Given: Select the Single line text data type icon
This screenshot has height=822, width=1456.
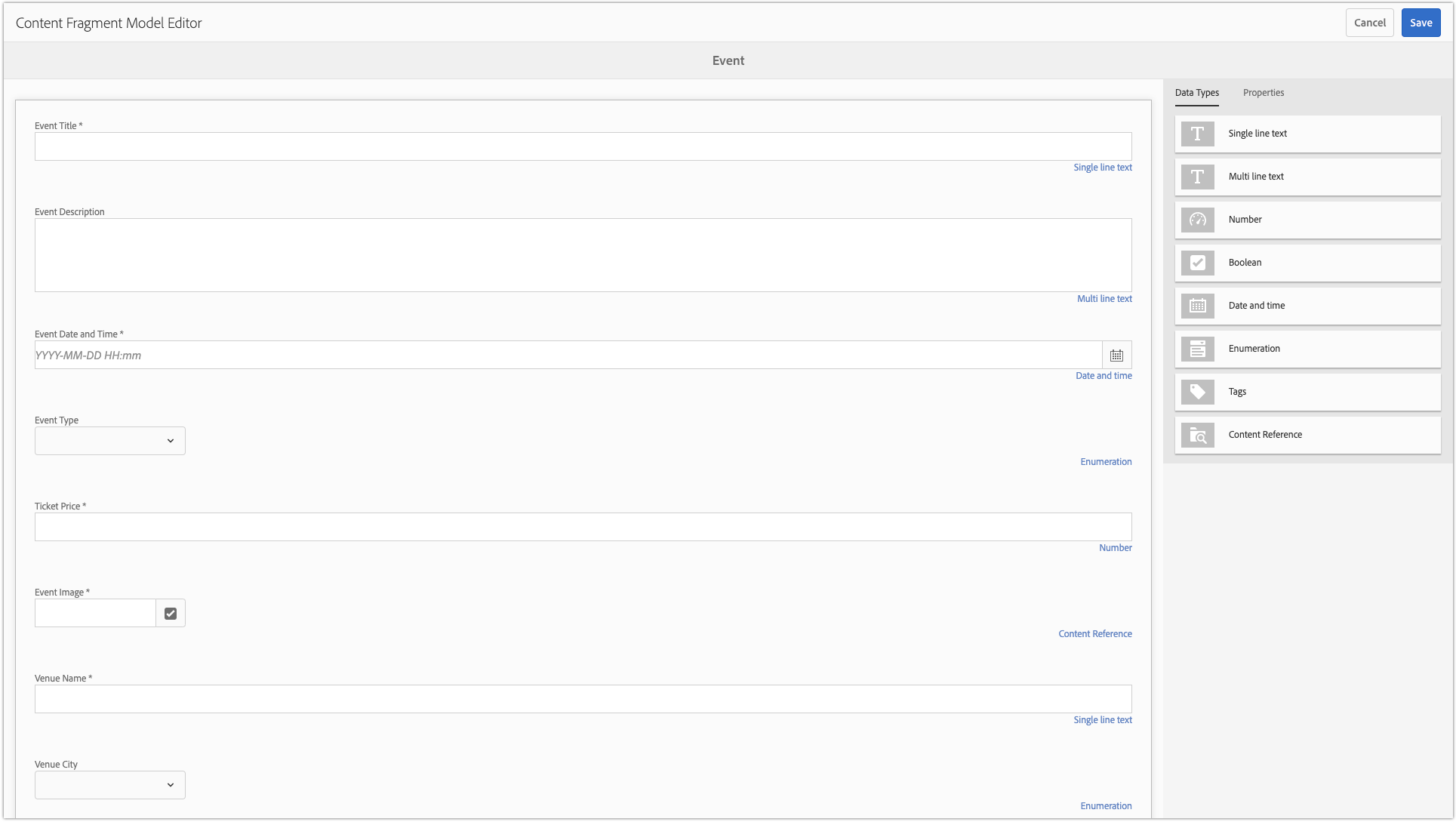Looking at the screenshot, I should coord(1197,134).
